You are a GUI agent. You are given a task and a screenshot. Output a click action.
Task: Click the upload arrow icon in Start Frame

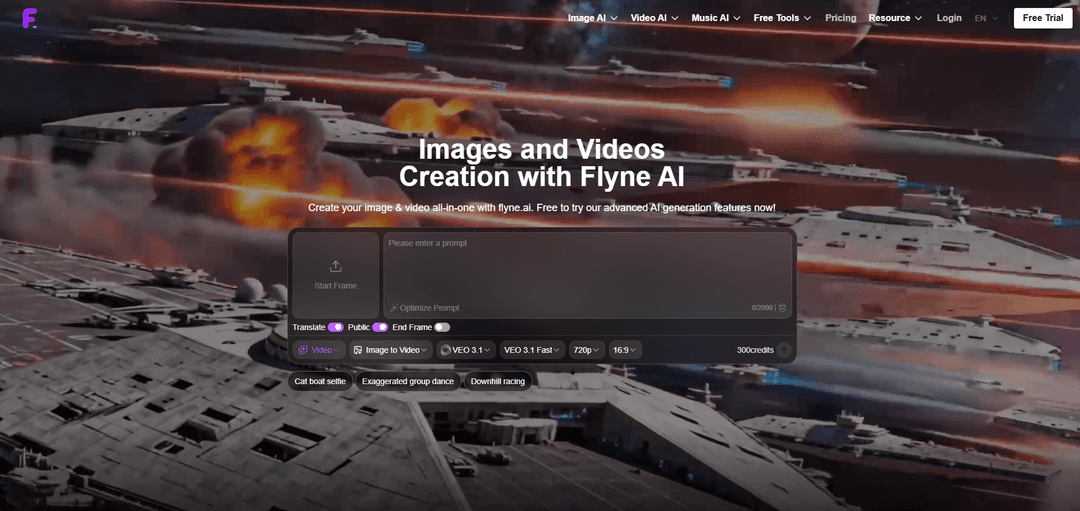(335, 267)
